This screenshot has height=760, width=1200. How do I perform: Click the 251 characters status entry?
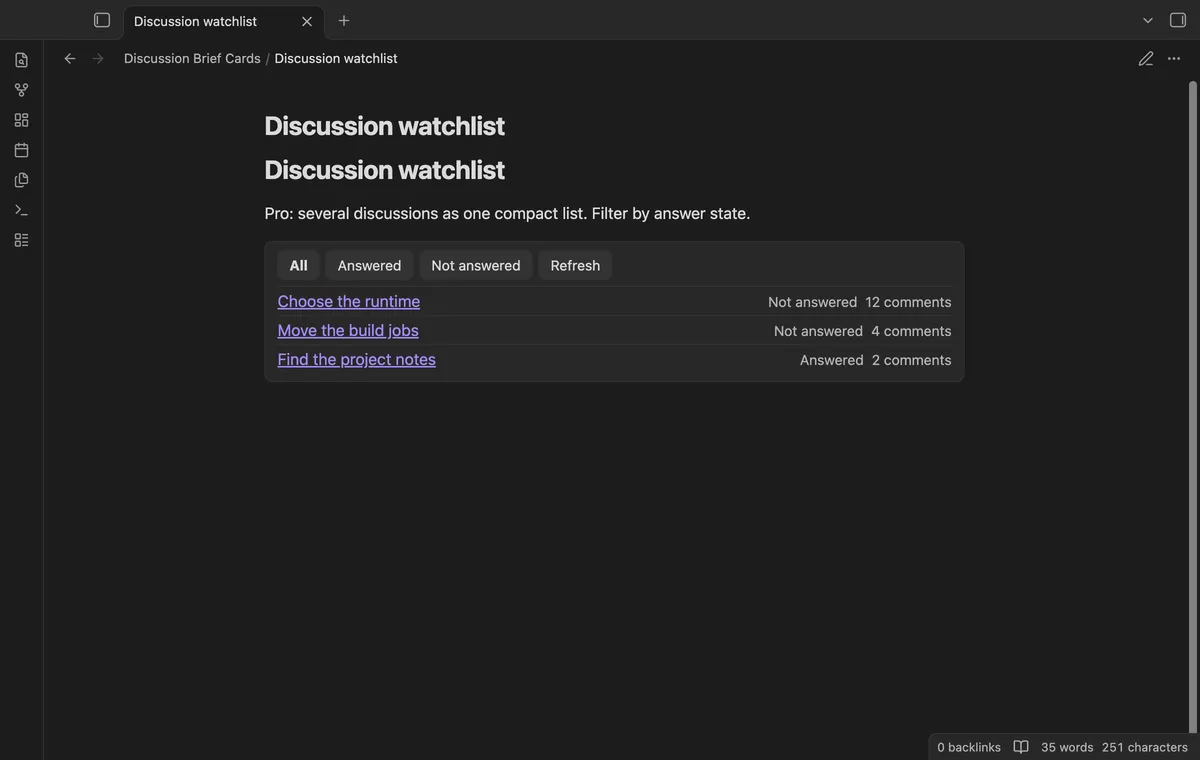click(1145, 747)
